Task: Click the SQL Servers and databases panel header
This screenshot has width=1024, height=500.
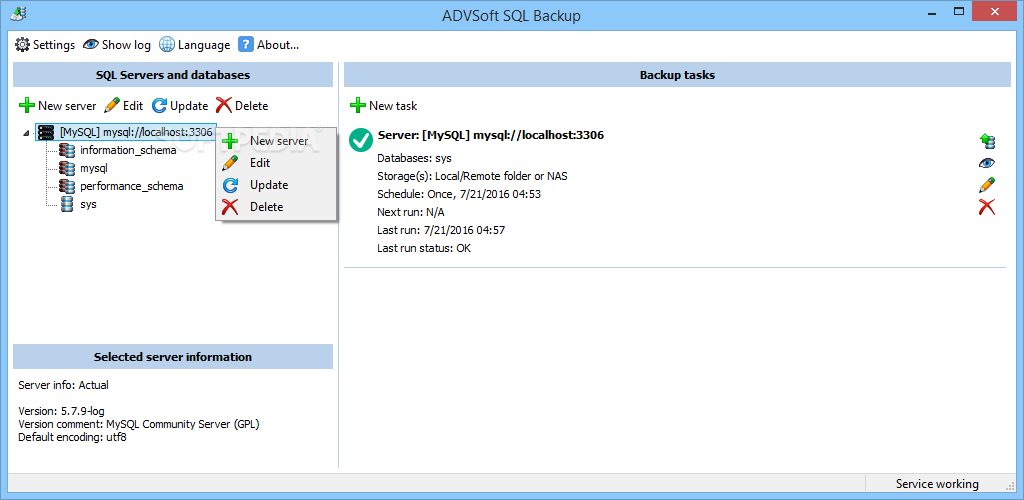Action: pyautogui.click(x=173, y=75)
